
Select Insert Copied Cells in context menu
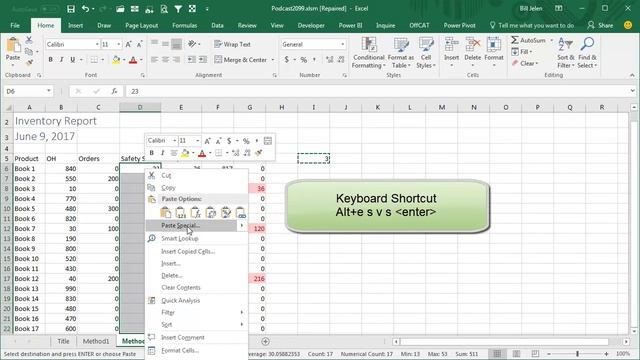click(196, 251)
